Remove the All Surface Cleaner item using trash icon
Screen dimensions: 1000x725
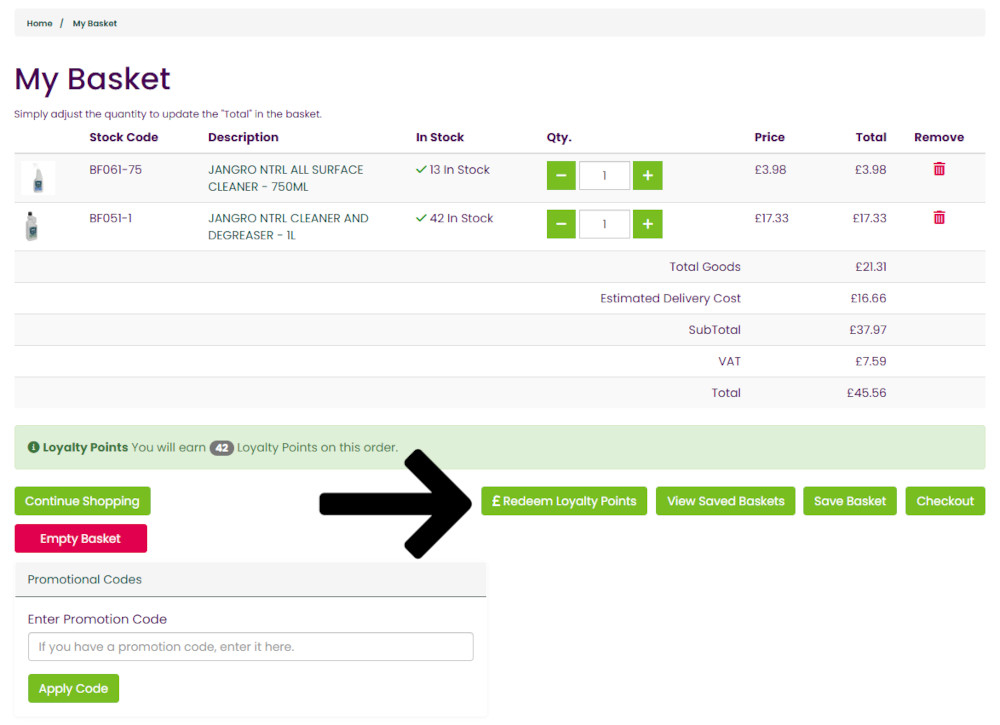click(939, 169)
